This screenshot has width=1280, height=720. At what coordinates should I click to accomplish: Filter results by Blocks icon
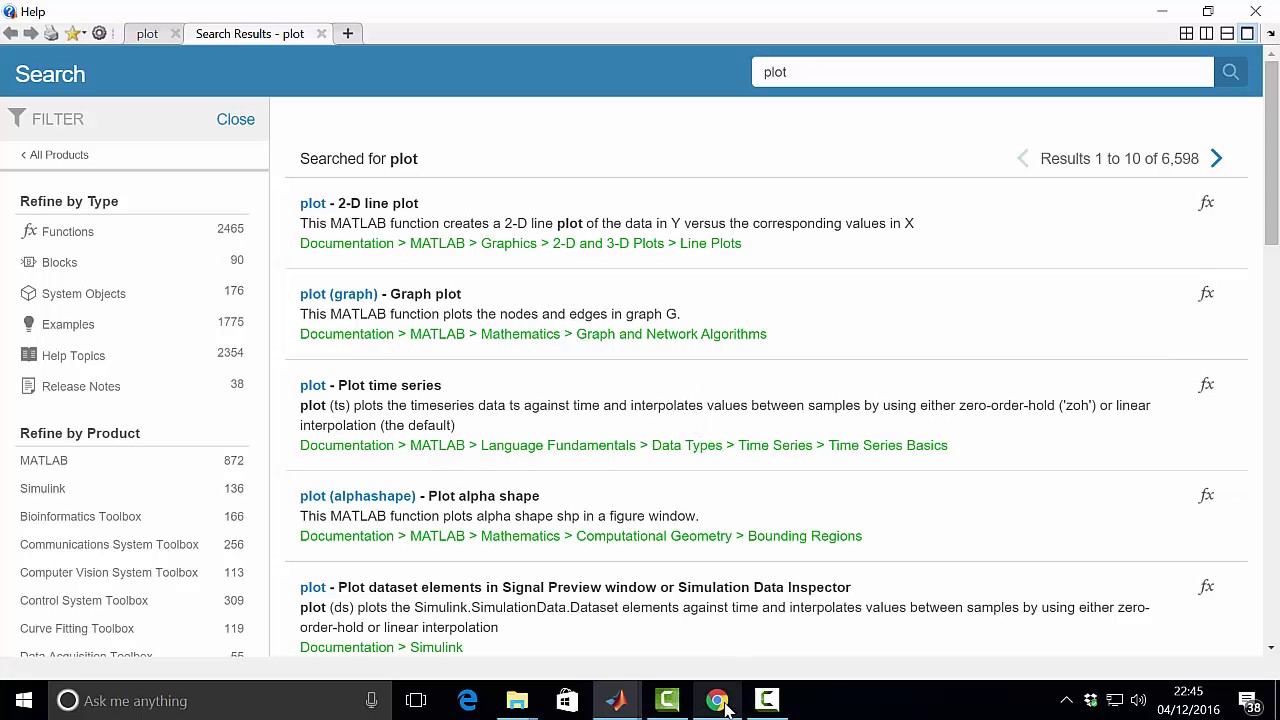point(28,262)
